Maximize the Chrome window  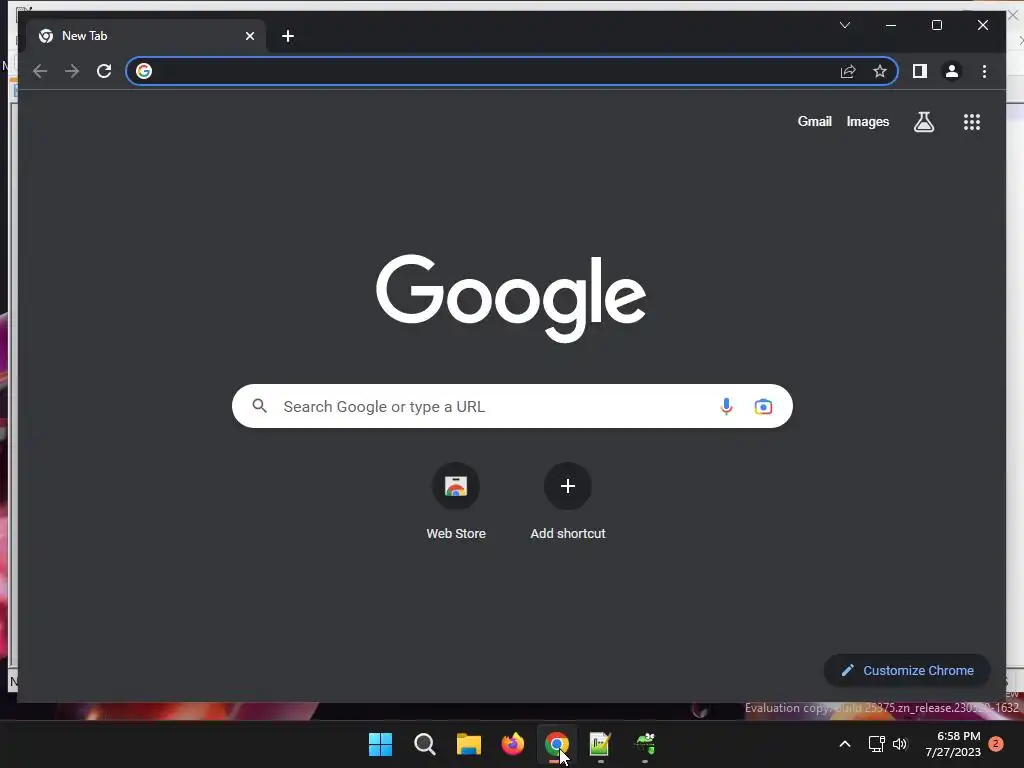936,25
